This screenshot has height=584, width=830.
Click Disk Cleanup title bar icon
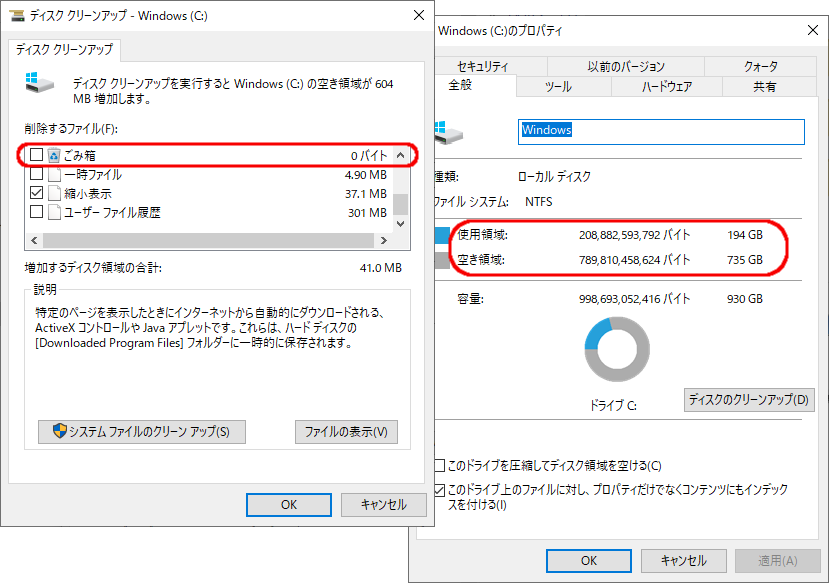16,15
